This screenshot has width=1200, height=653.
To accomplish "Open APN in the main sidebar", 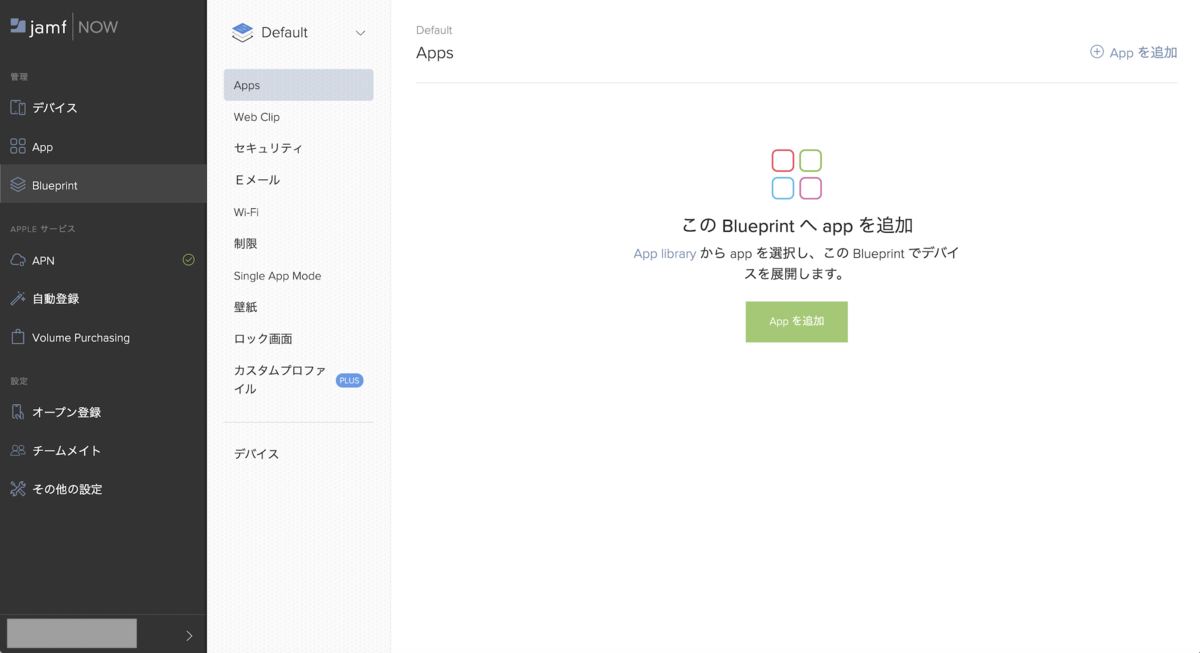I will click(x=103, y=260).
